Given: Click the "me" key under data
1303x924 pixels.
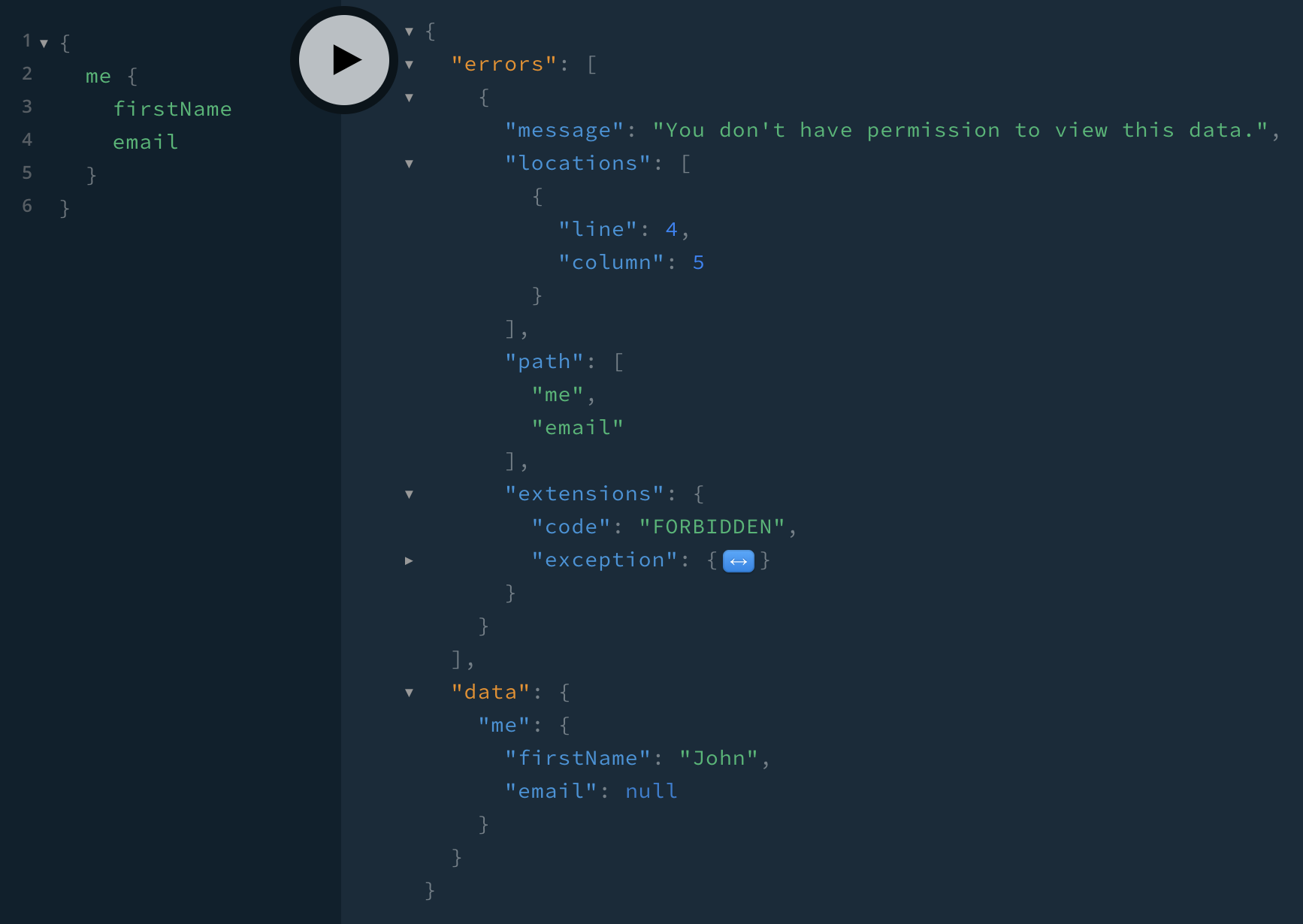Looking at the screenshot, I should point(504,726).
